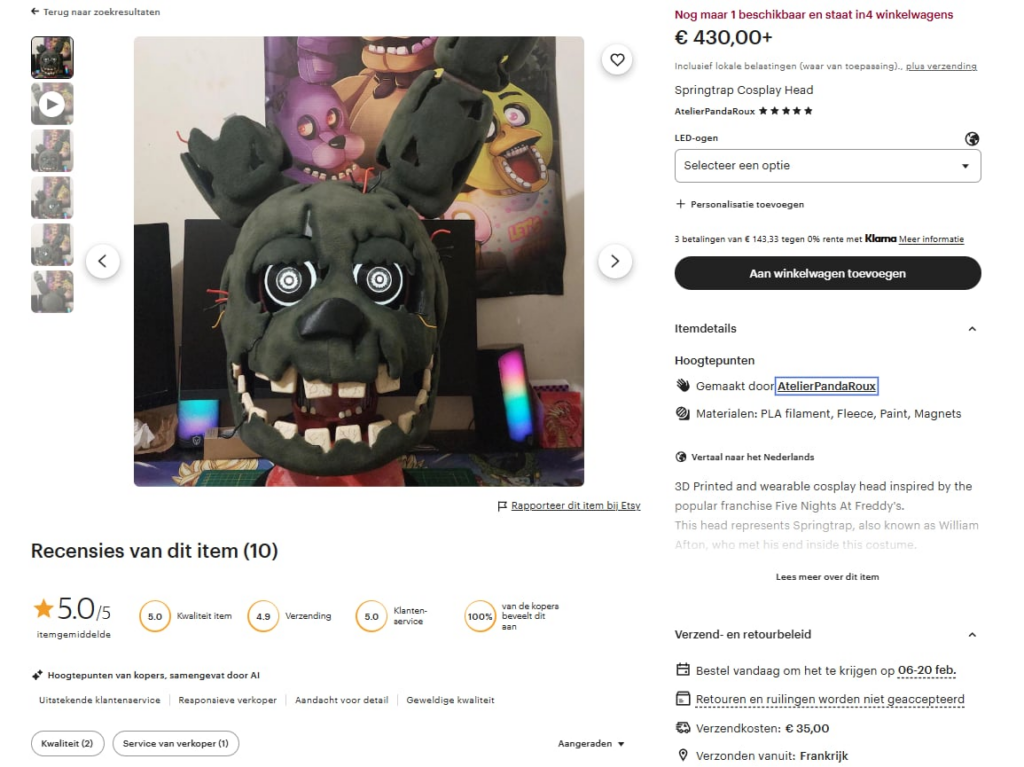1024x767 pixels.
Task: Open Klarna Meer informatie link
Action: pyautogui.click(x=931, y=239)
